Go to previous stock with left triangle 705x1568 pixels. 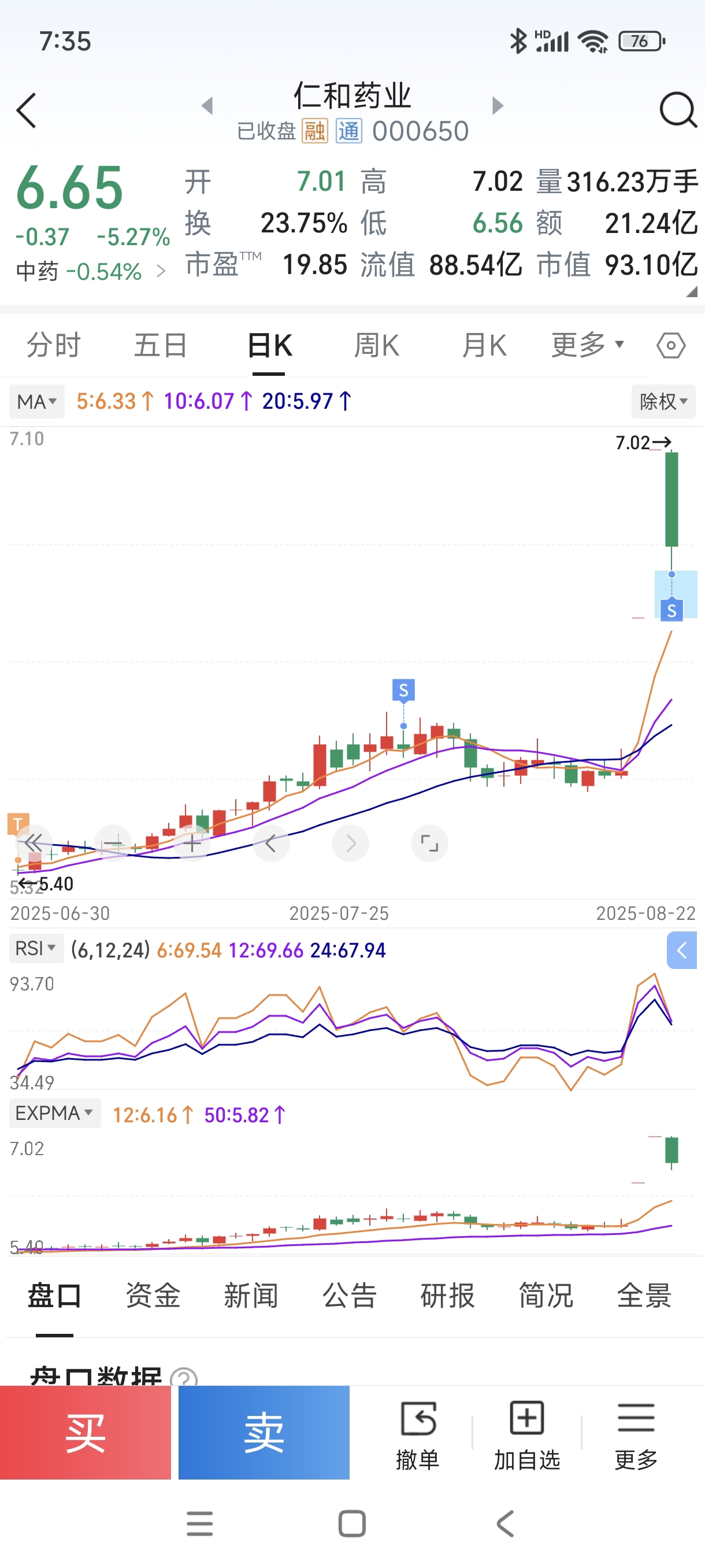pyautogui.click(x=207, y=105)
